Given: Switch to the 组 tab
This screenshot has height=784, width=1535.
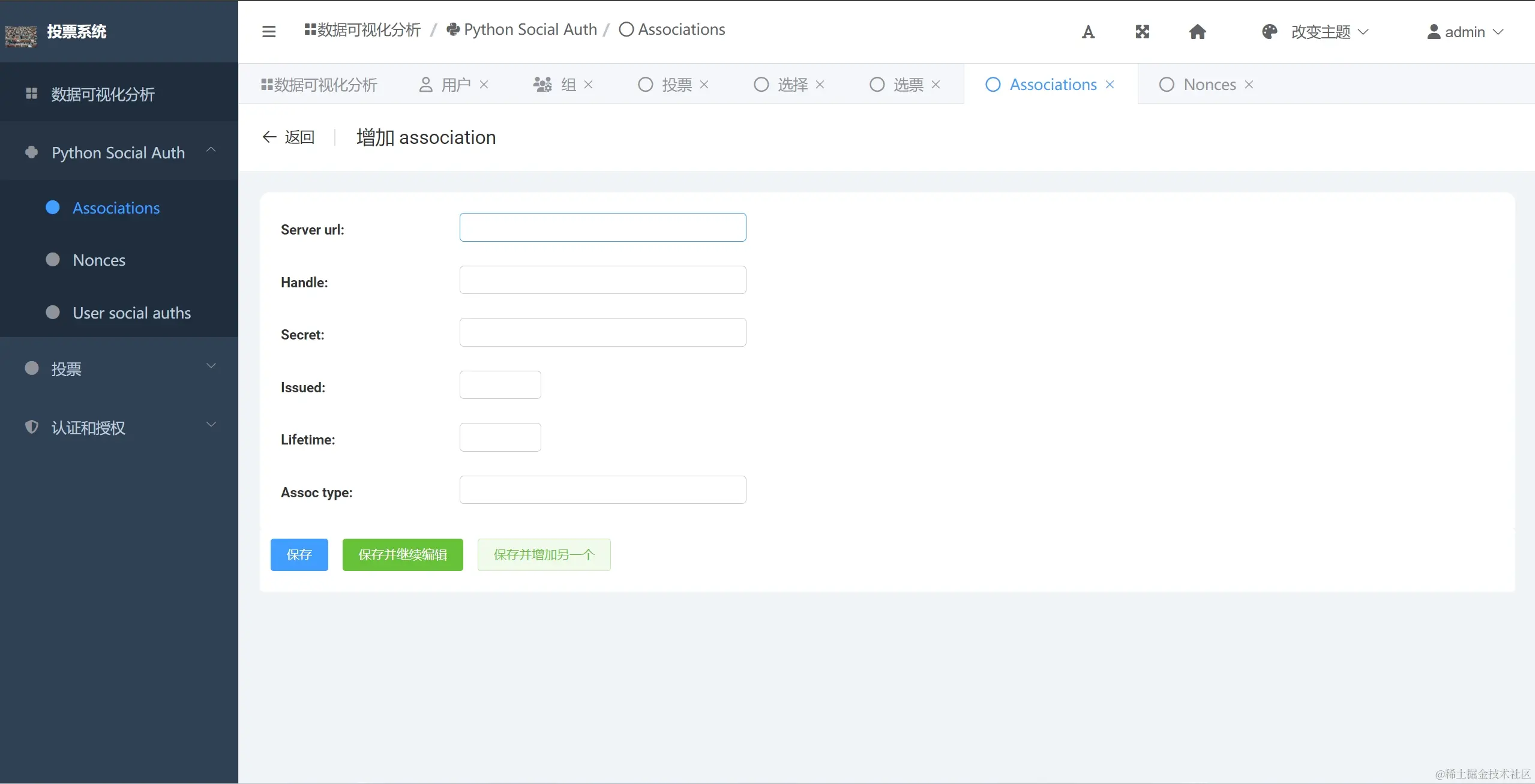Looking at the screenshot, I should click(568, 85).
